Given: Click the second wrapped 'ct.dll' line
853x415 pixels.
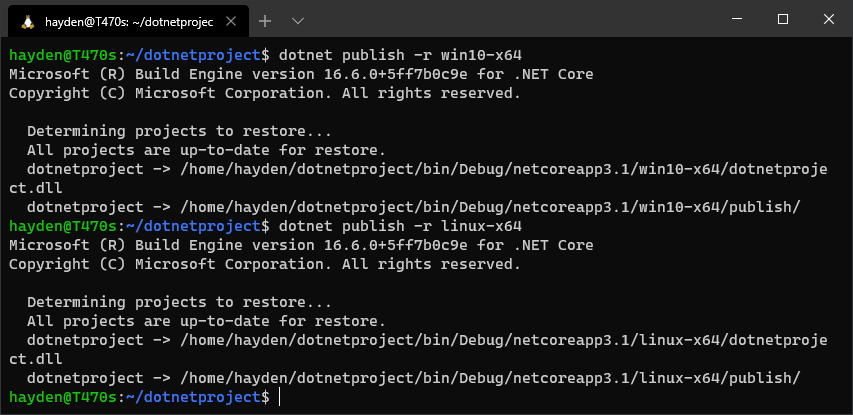Looking at the screenshot, I should coord(36,359).
